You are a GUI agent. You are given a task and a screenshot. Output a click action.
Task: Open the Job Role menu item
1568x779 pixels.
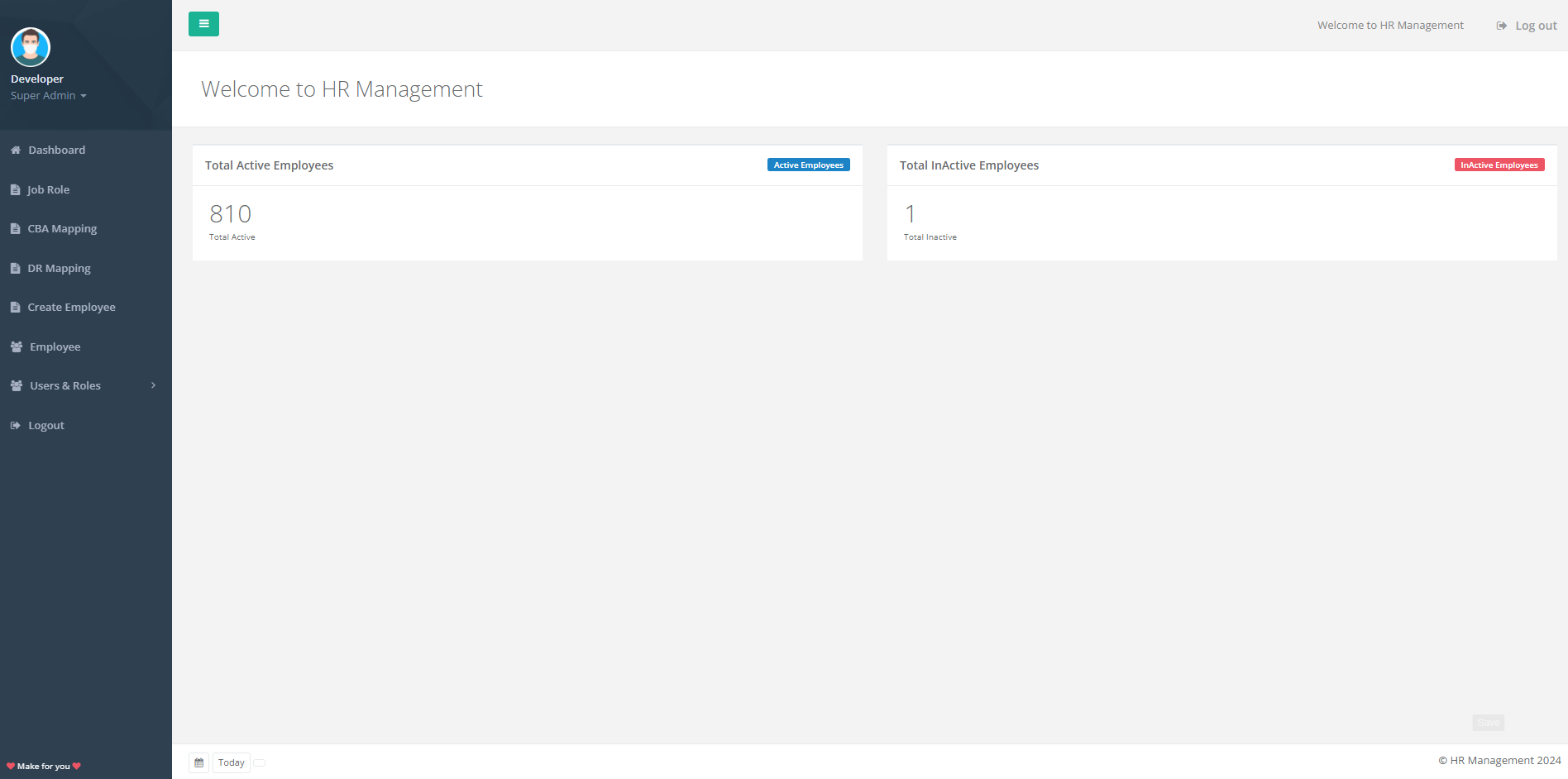(48, 190)
